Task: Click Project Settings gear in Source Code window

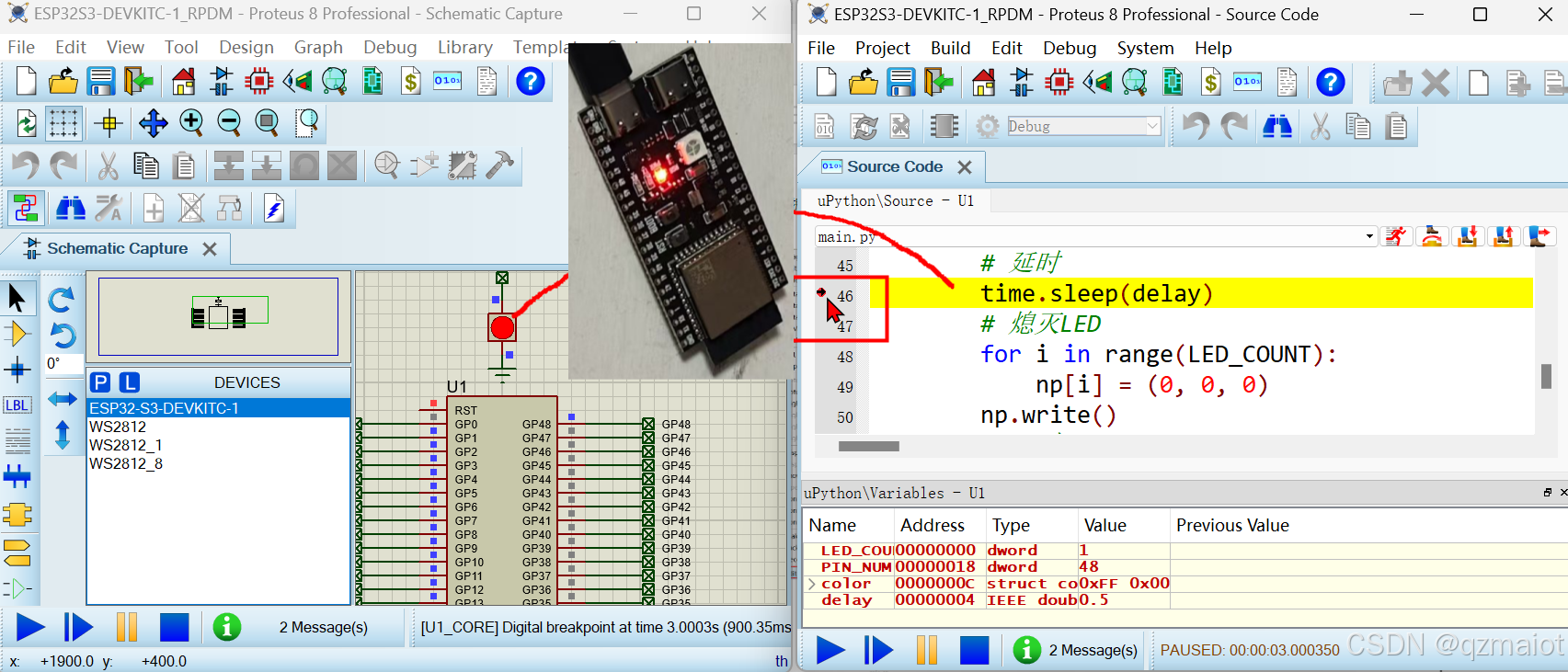Action: [987, 126]
